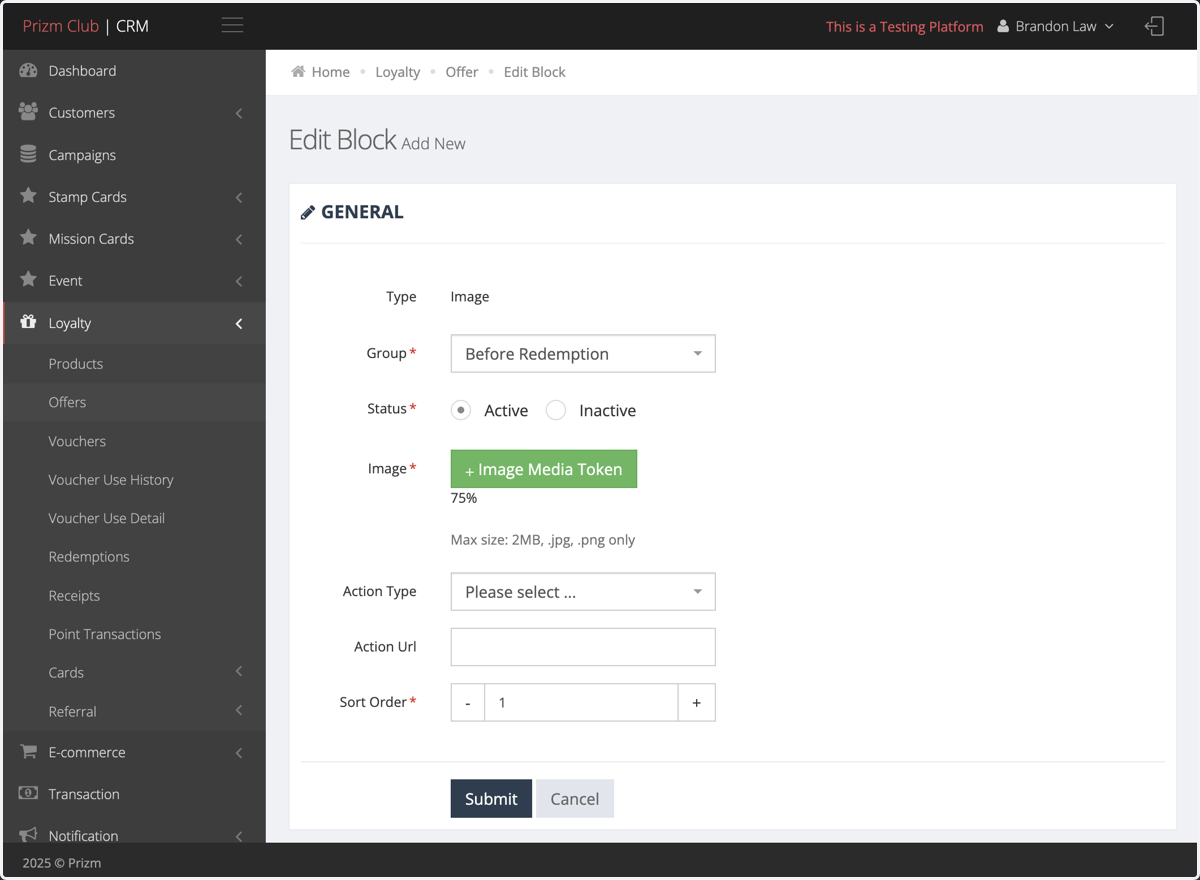
Task: Decrease Sort Order with minus button
Action: coord(468,702)
